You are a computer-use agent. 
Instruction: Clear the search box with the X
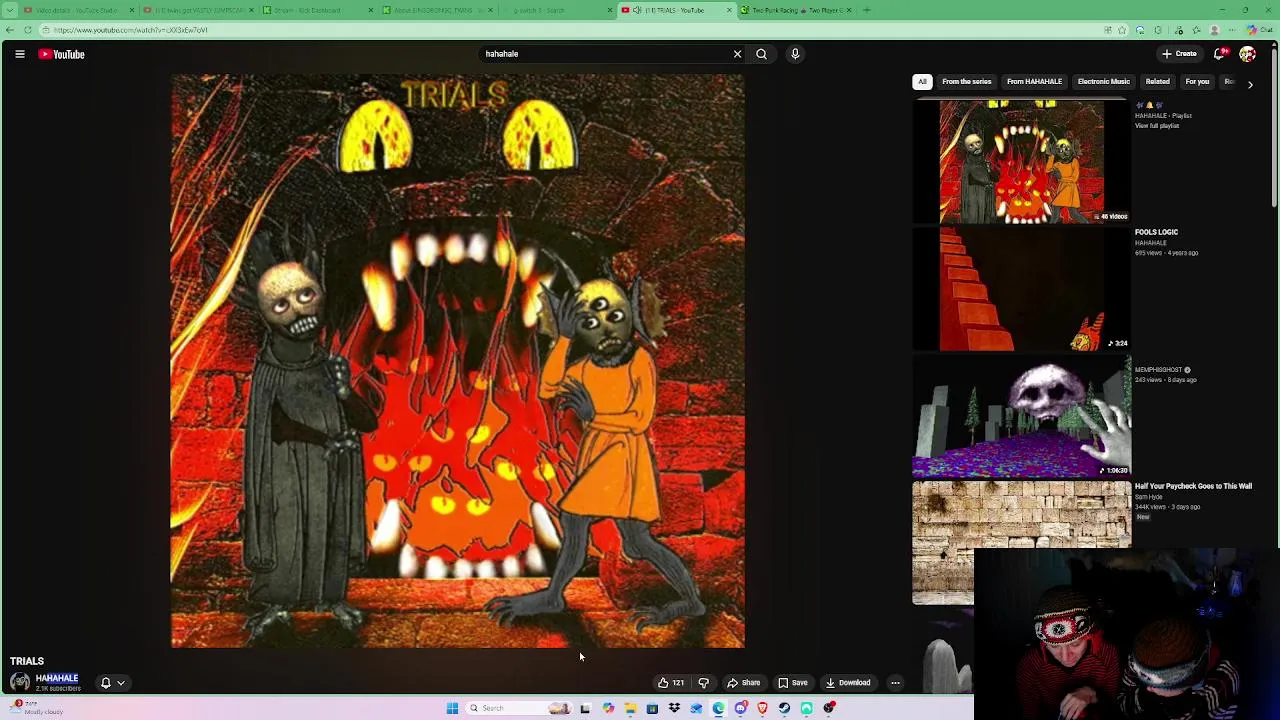738,54
